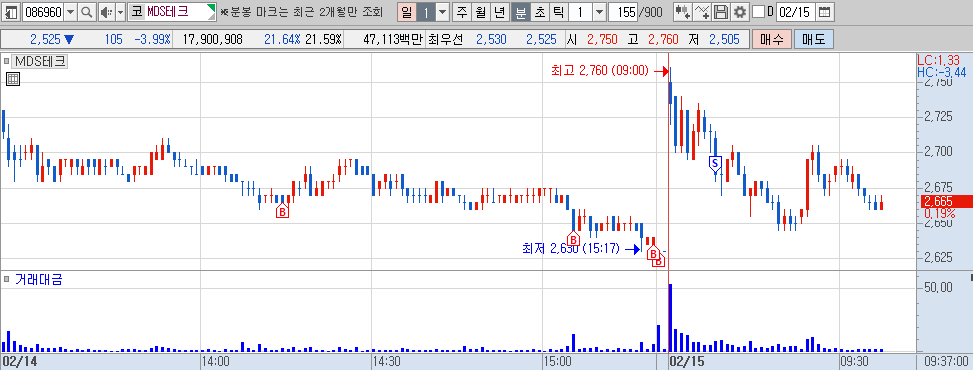The width and height of the screenshot is (973, 370).
Task: Click the data table grid icon under MDS테크
Action: 13,79
